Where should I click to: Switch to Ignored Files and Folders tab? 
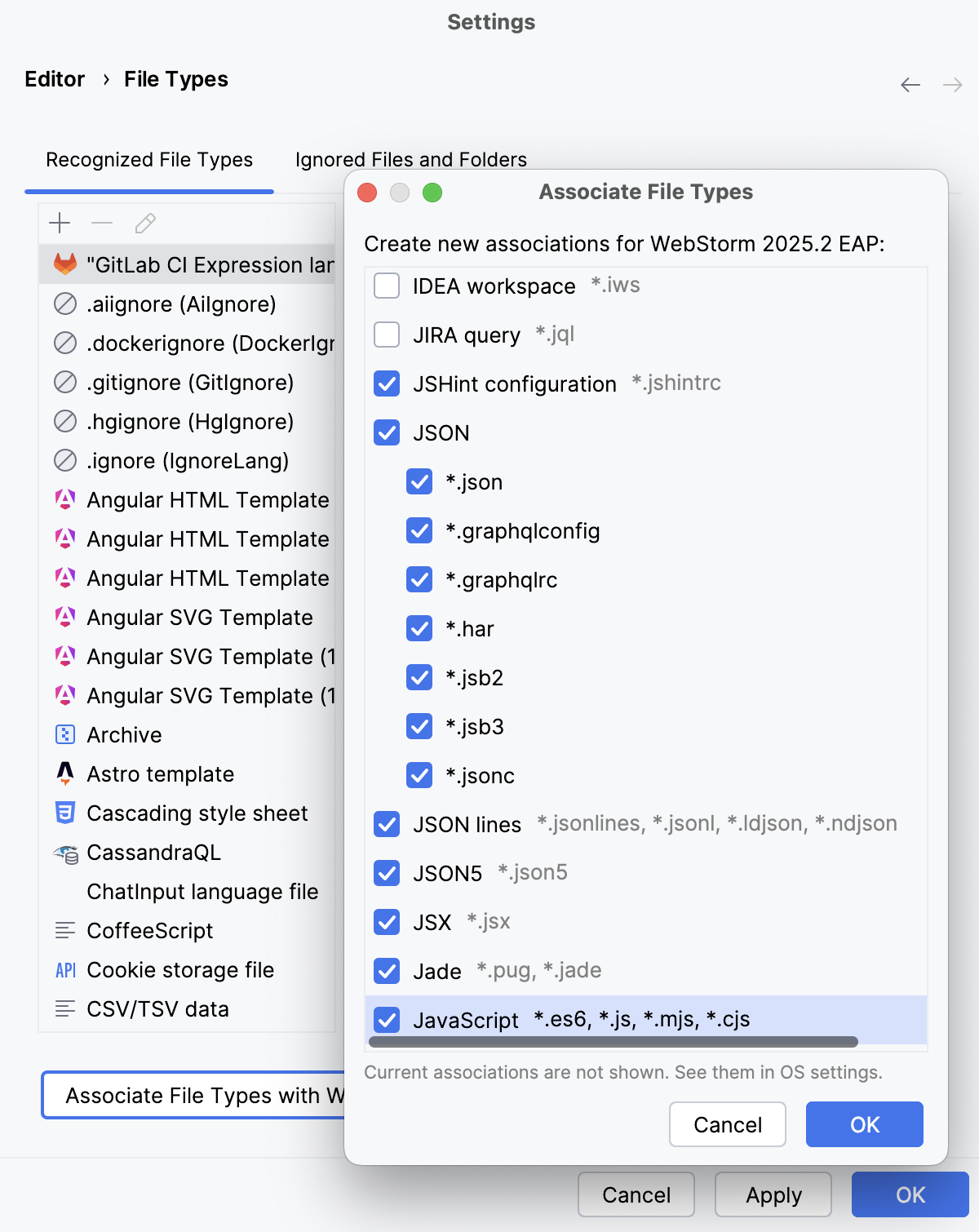click(x=410, y=160)
